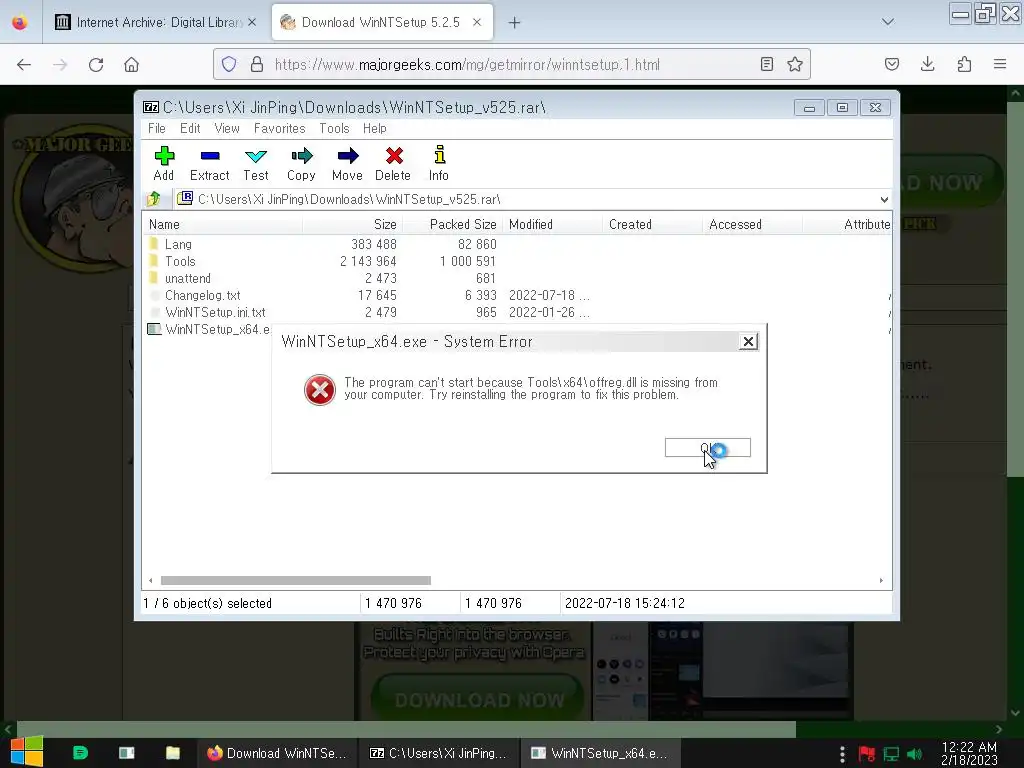Show hidden tray icons overflow

click(x=842, y=754)
